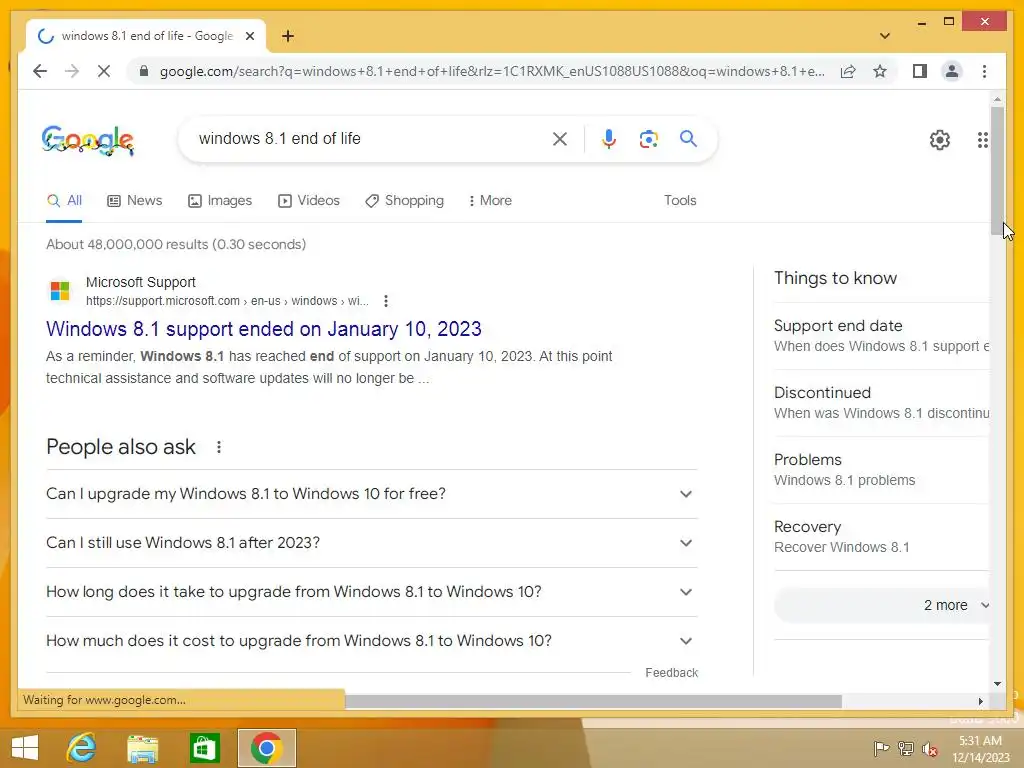Bookmark this tab with the star
Screen dimensions: 1024x768
(x=880, y=71)
